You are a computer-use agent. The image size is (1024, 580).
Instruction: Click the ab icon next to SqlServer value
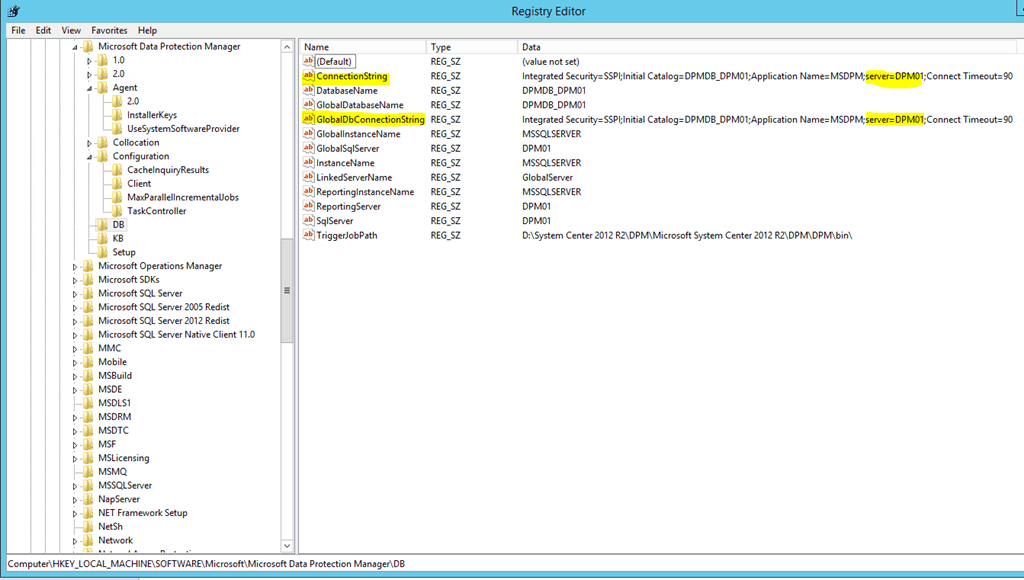tap(307, 220)
